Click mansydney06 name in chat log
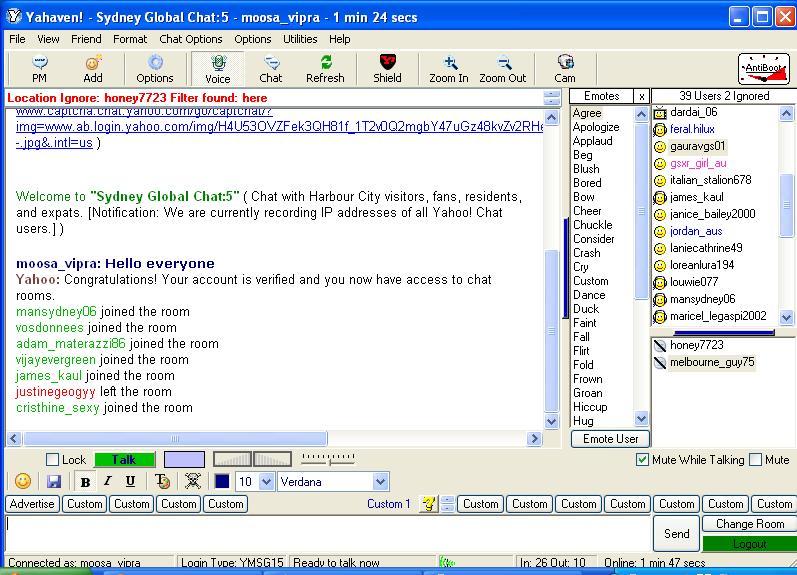Screen dimensions: 797x575 [56, 312]
